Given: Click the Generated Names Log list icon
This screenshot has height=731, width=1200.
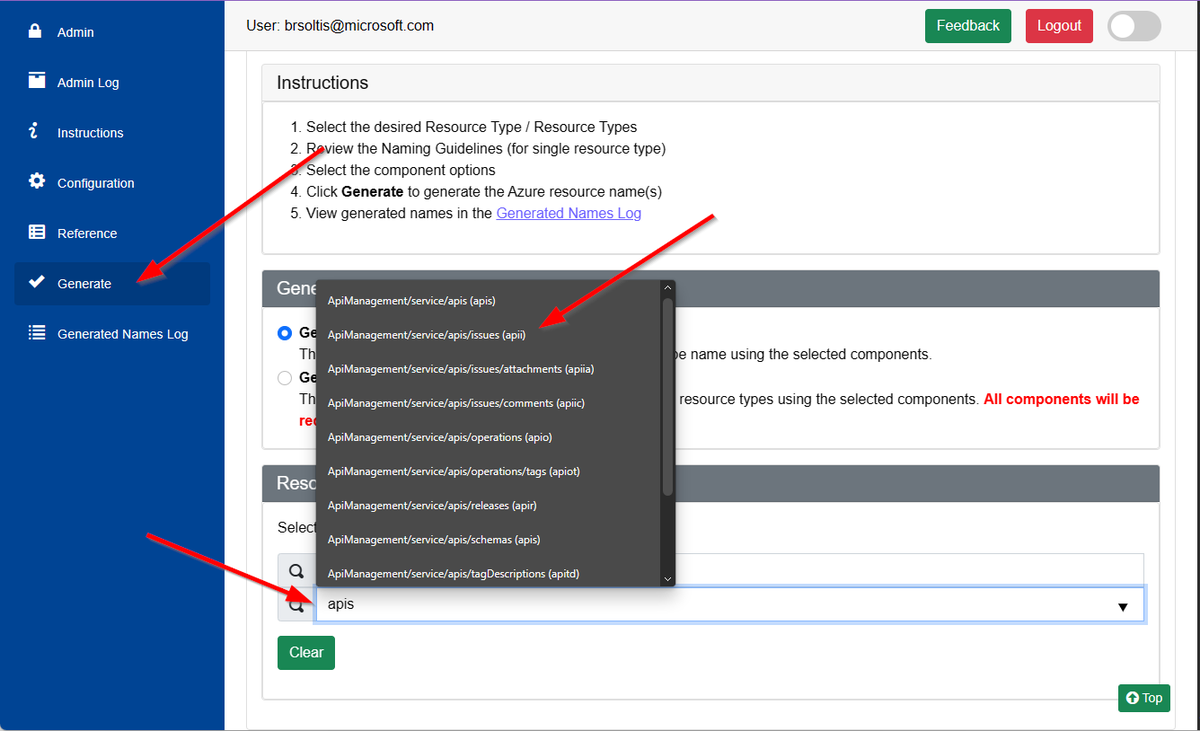Looking at the screenshot, I should [37, 333].
